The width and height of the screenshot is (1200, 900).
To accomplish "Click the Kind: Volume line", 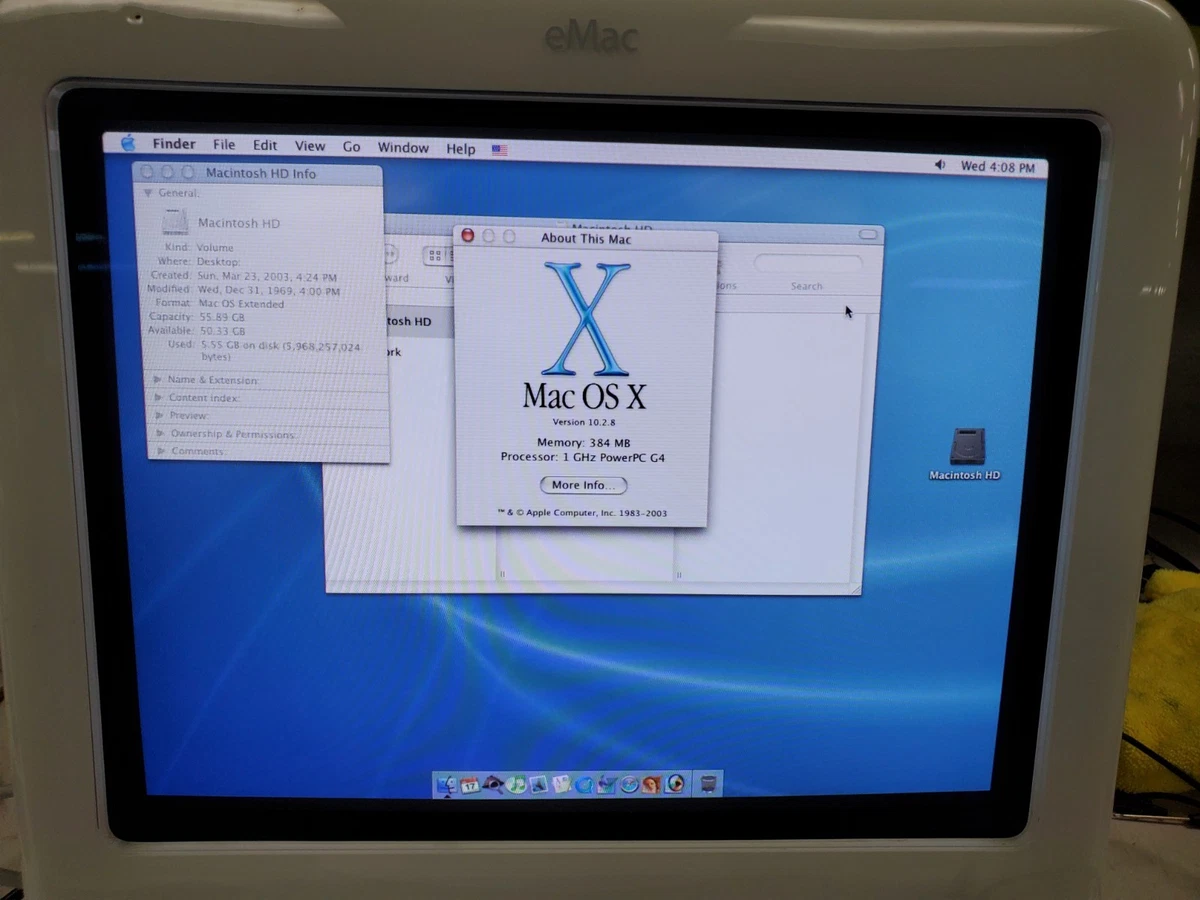I will click(199, 248).
